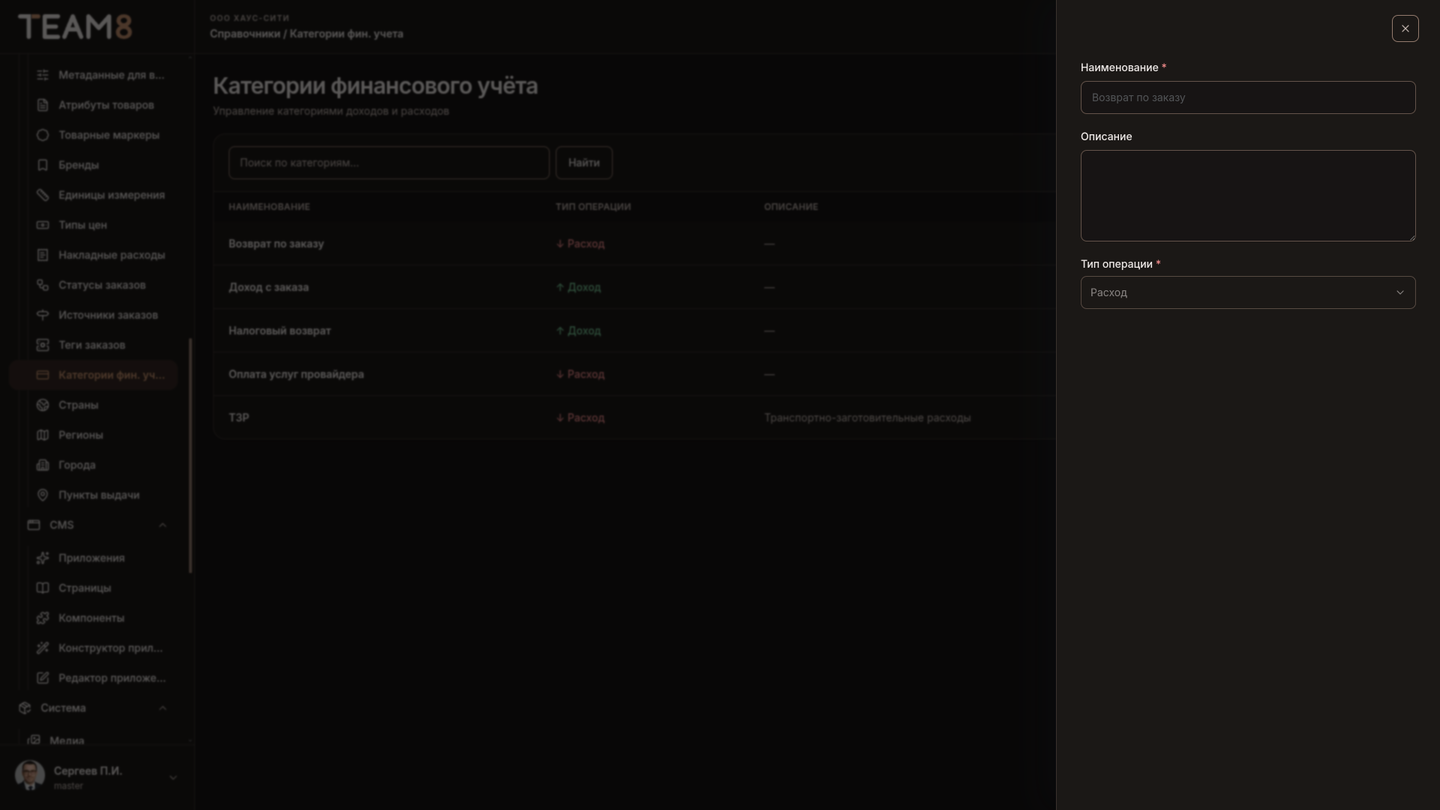The width and height of the screenshot is (1440, 810).
Task: Open Статусы заказов icon
Action: [x=42, y=285]
